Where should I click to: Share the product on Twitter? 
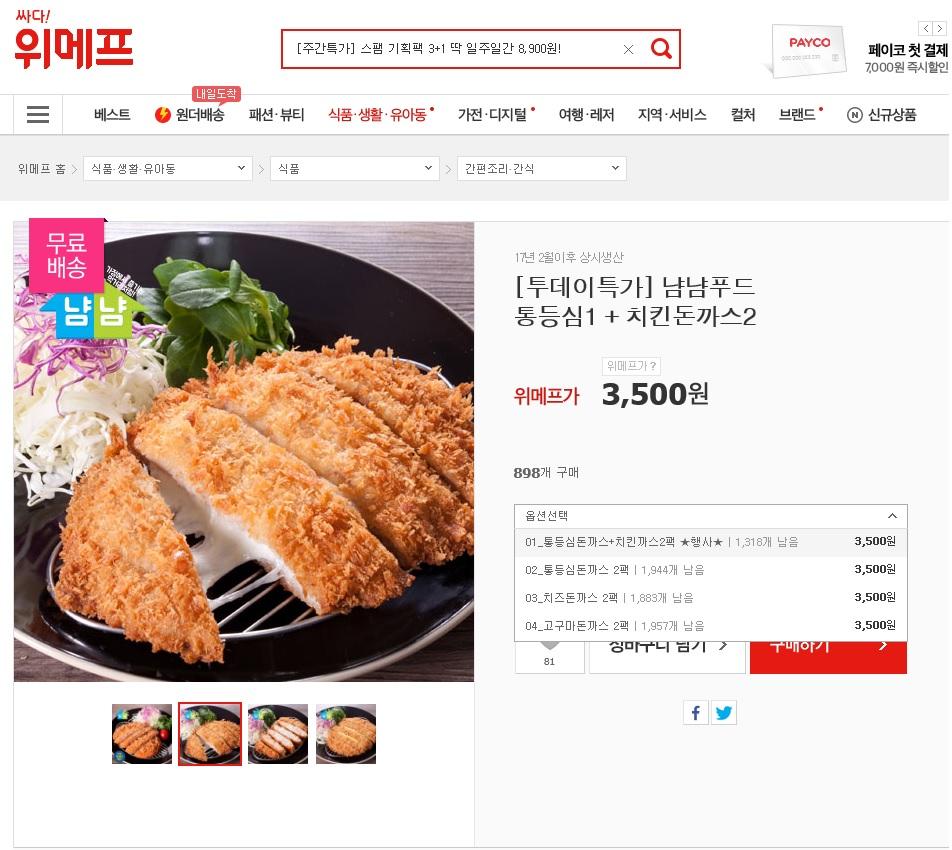pyautogui.click(x=724, y=712)
